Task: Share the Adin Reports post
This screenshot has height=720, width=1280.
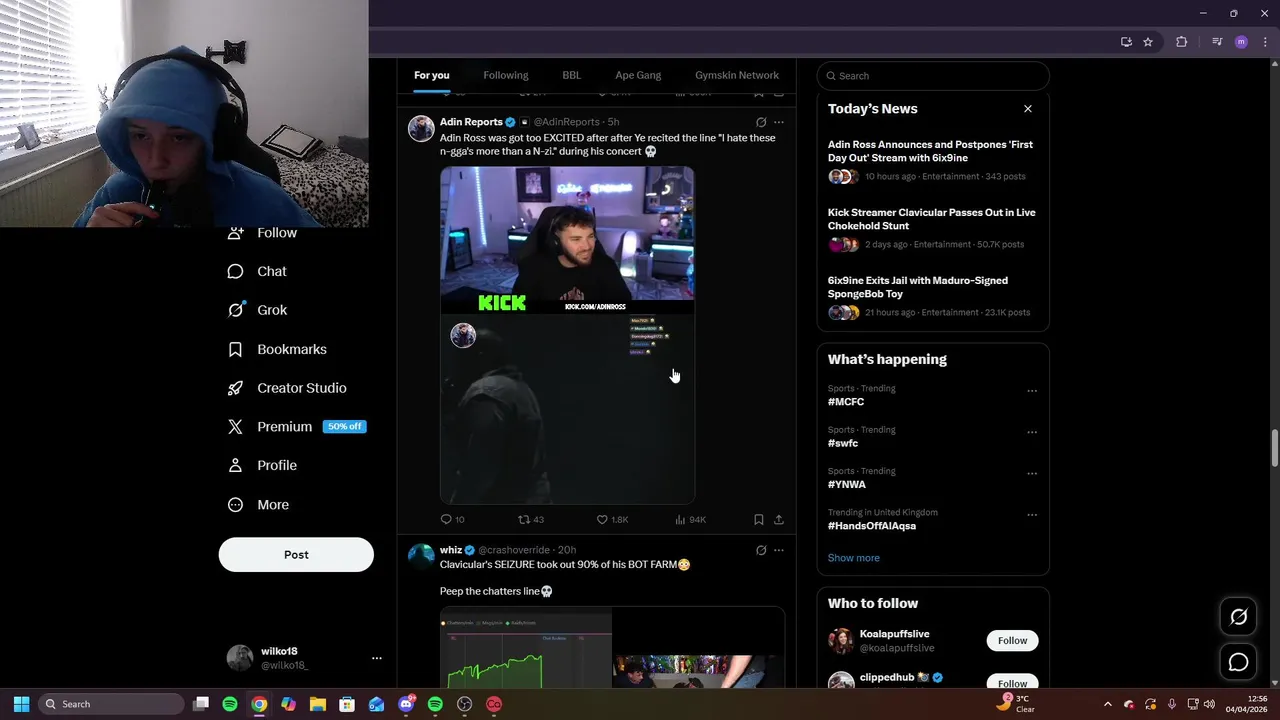Action: click(x=779, y=520)
